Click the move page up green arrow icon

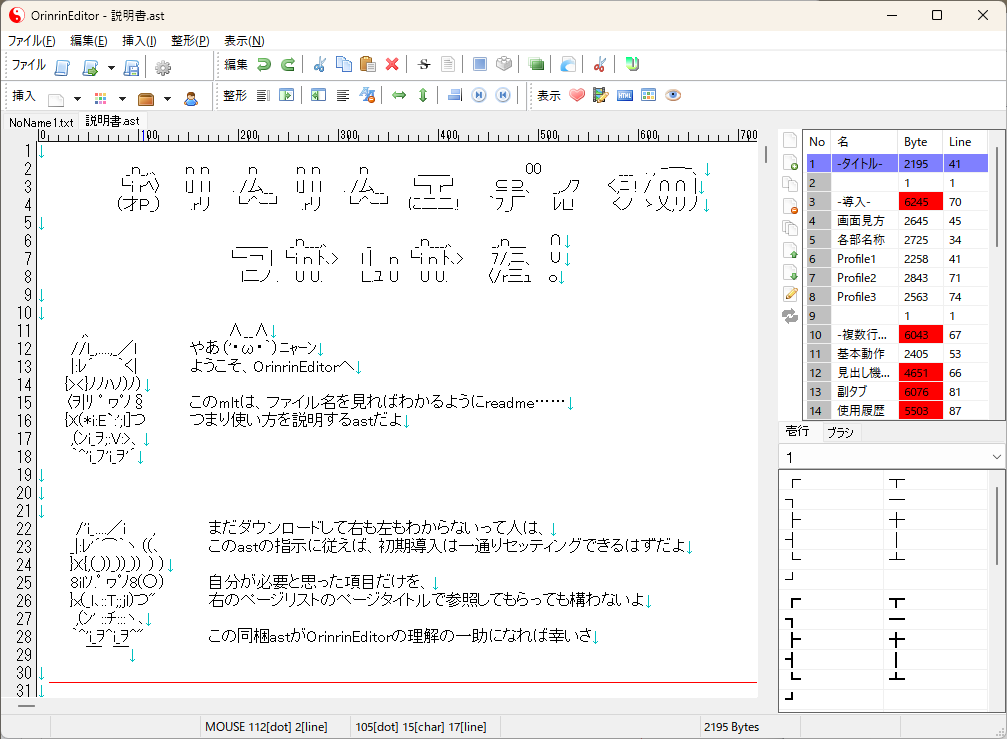(790, 250)
